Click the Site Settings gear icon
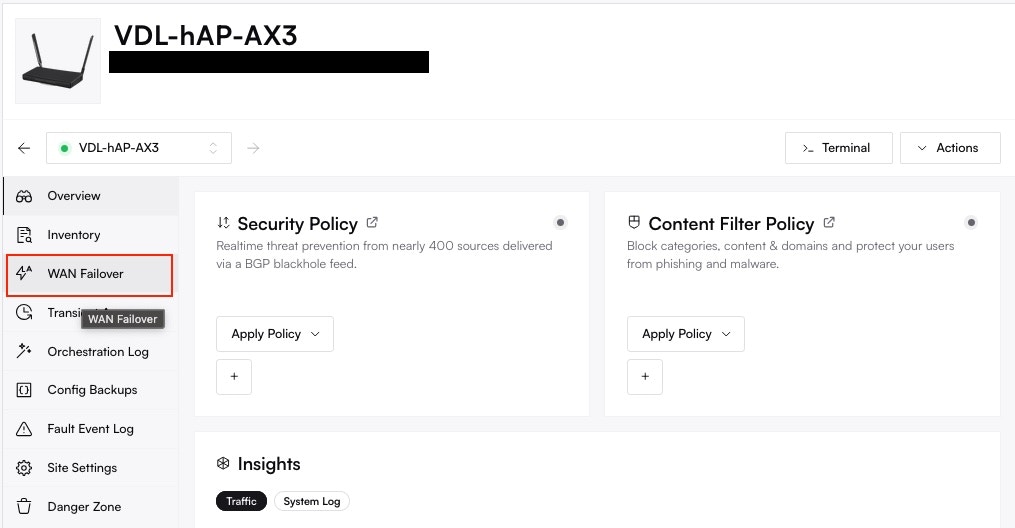Screen dimensions: 1015x528 coord(25,468)
